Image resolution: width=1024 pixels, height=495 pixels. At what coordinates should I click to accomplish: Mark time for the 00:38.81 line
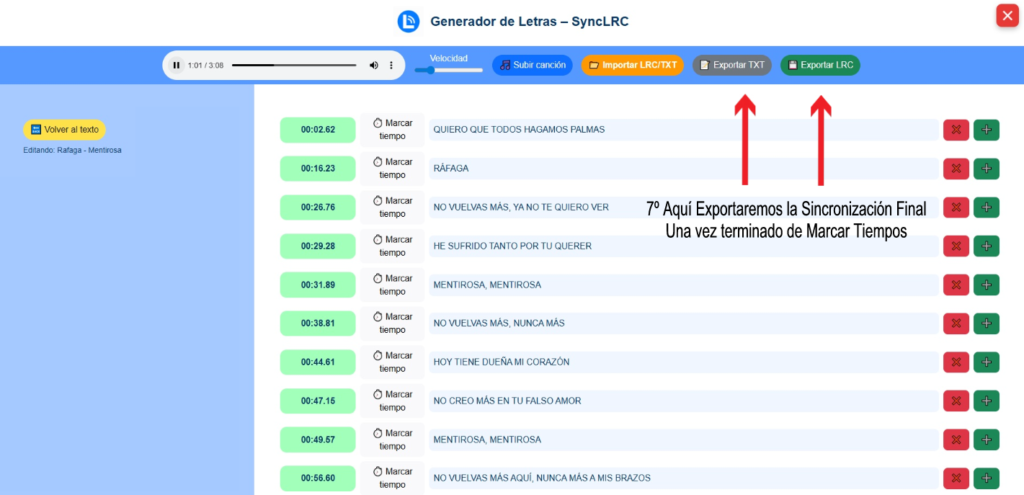point(393,323)
